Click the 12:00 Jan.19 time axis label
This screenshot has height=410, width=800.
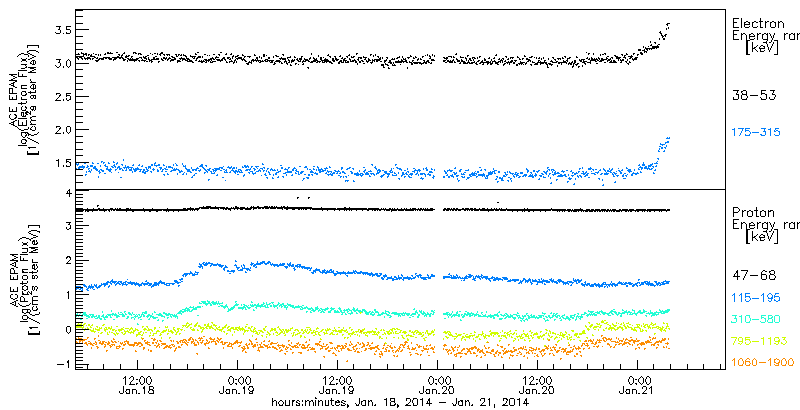click(x=337, y=386)
